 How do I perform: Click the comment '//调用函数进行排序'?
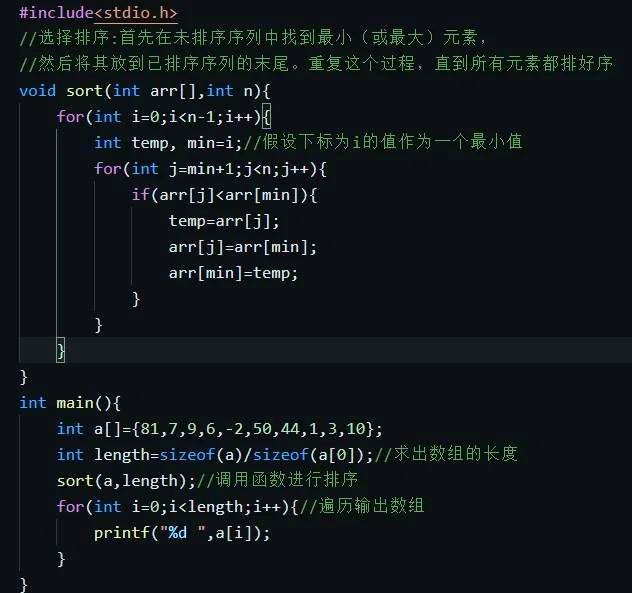click(x=277, y=480)
